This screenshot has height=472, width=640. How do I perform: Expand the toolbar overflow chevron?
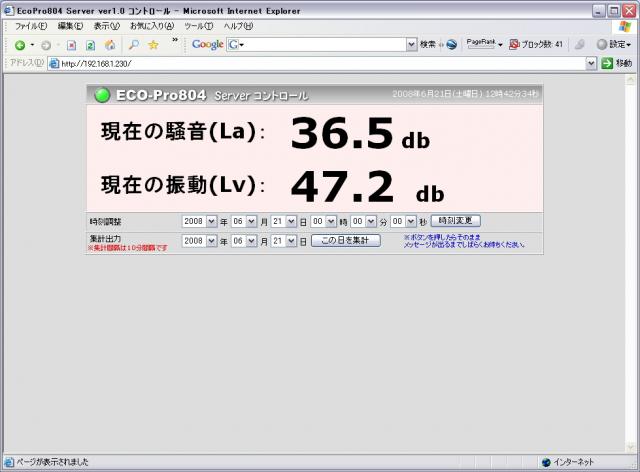point(175,40)
